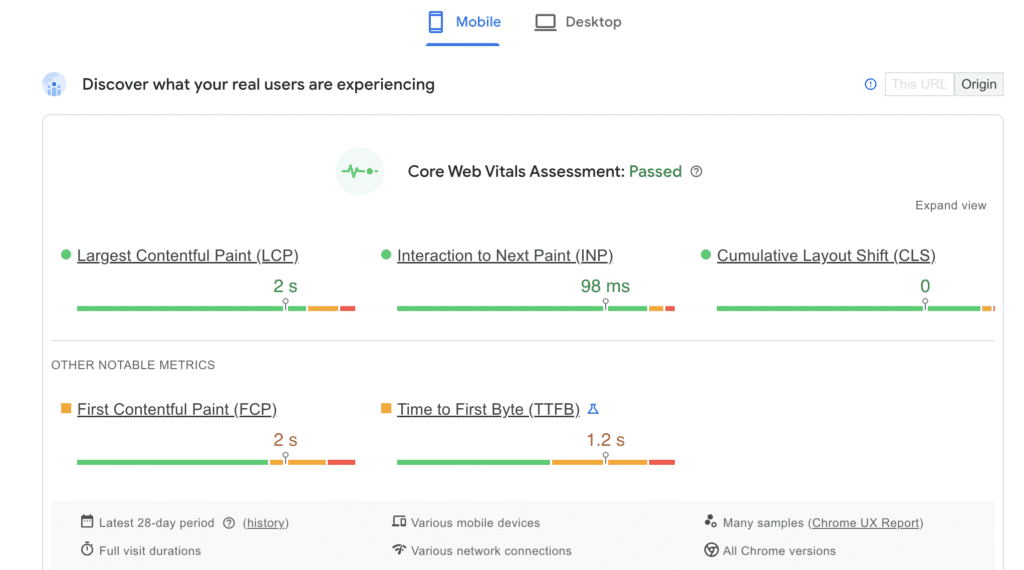This screenshot has width=1024, height=570.
Task: Click the green pulse assessment icon
Action: tap(359, 171)
